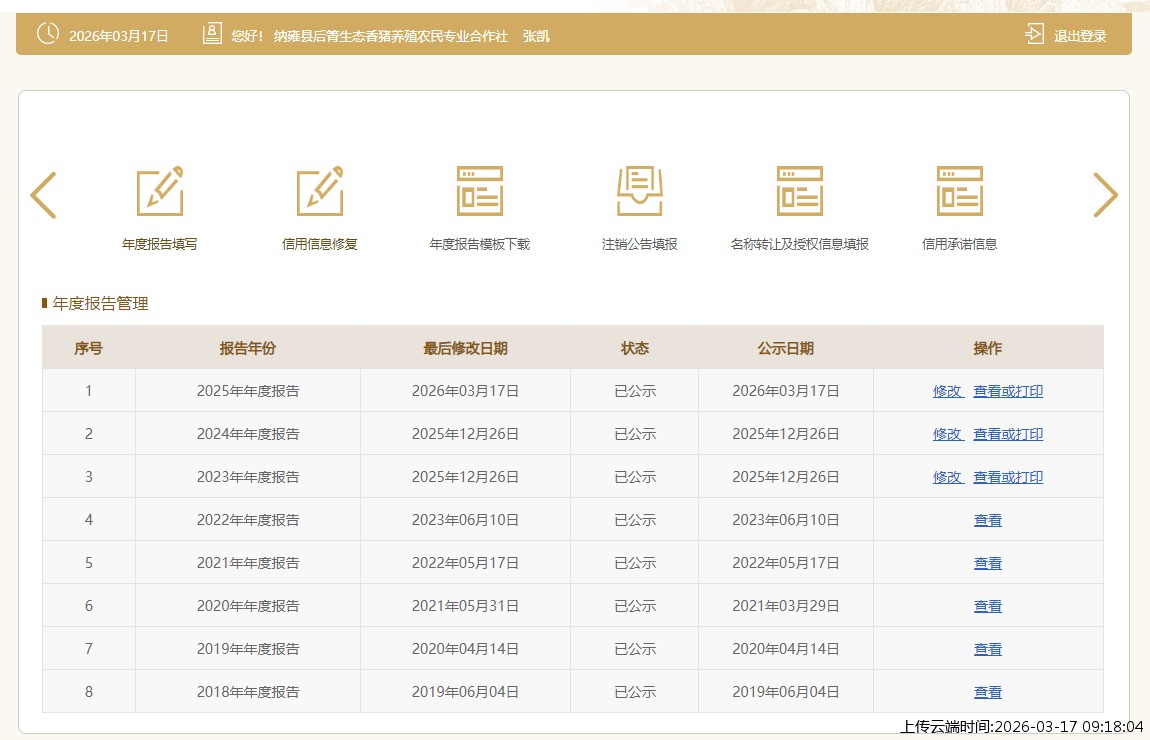Open the 信用信息修复 icon

[320, 191]
